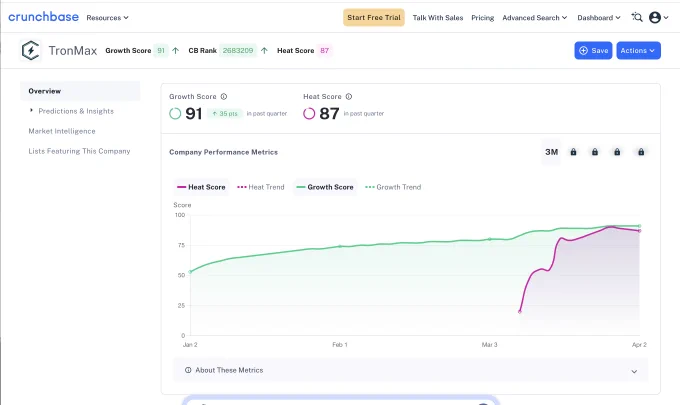680x405 pixels.
Task: Toggle the Heat Score legend series
Action: tap(201, 187)
